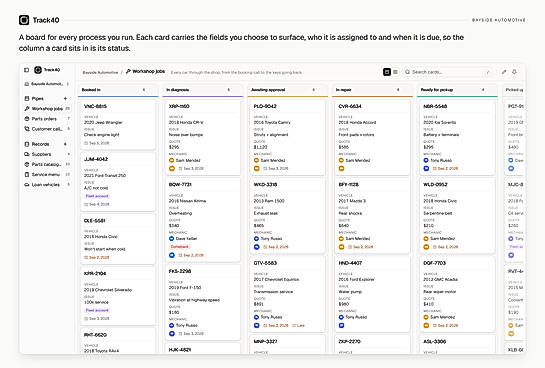
Task: Open the CLE-5581 Honda Civic card
Action: coord(118,239)
